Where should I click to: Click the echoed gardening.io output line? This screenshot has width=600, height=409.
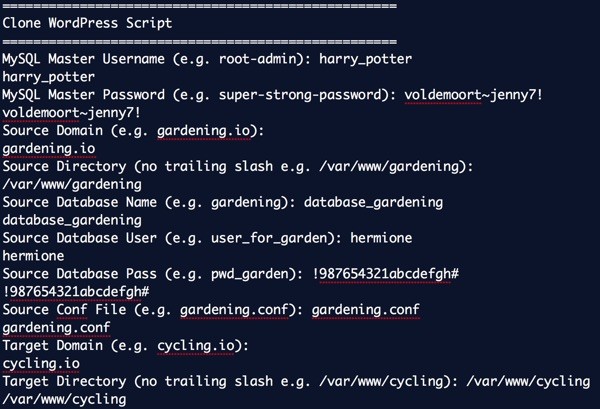pyautogui.click(x=49, y=149)
